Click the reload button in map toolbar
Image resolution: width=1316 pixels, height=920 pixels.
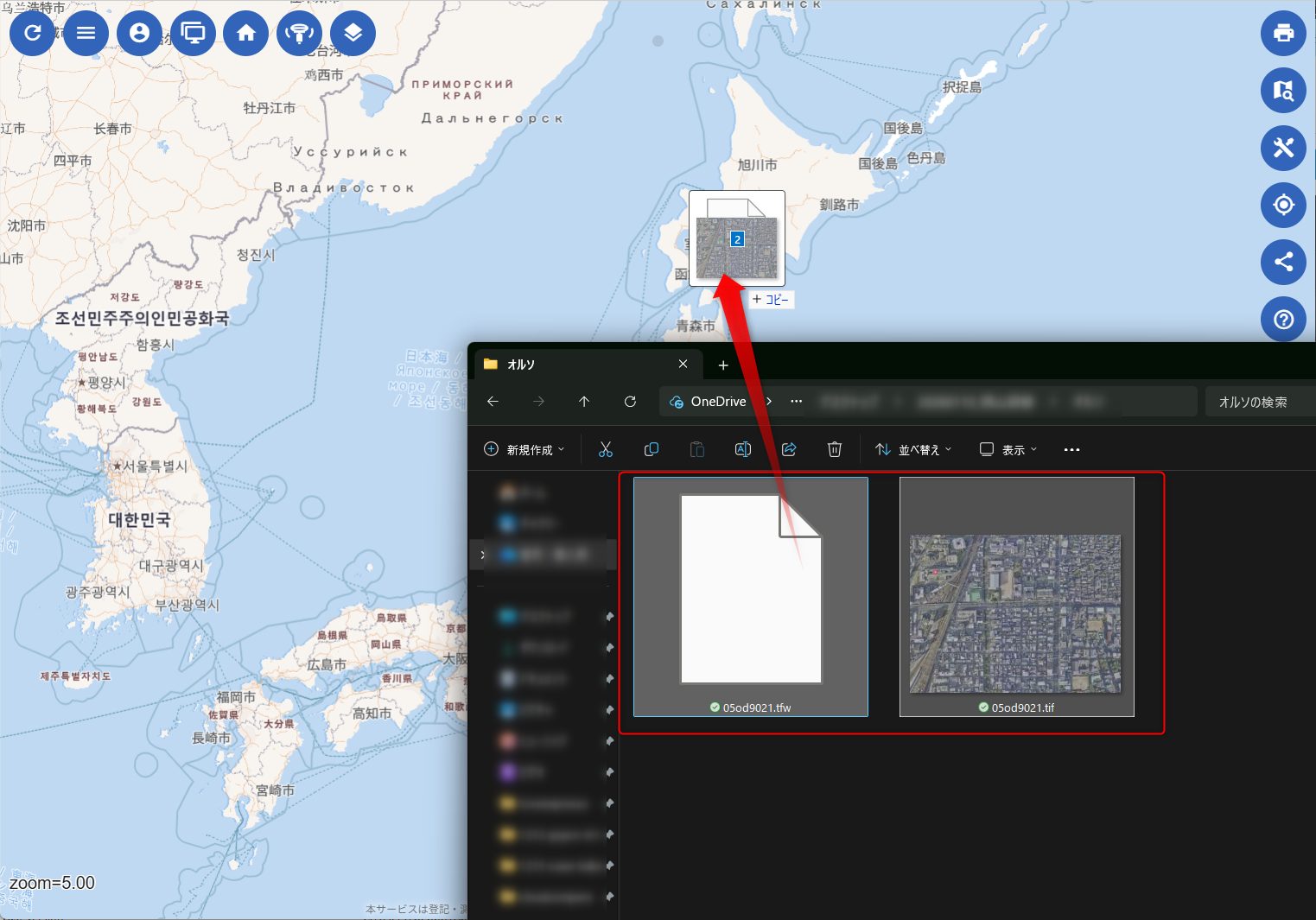32,33
